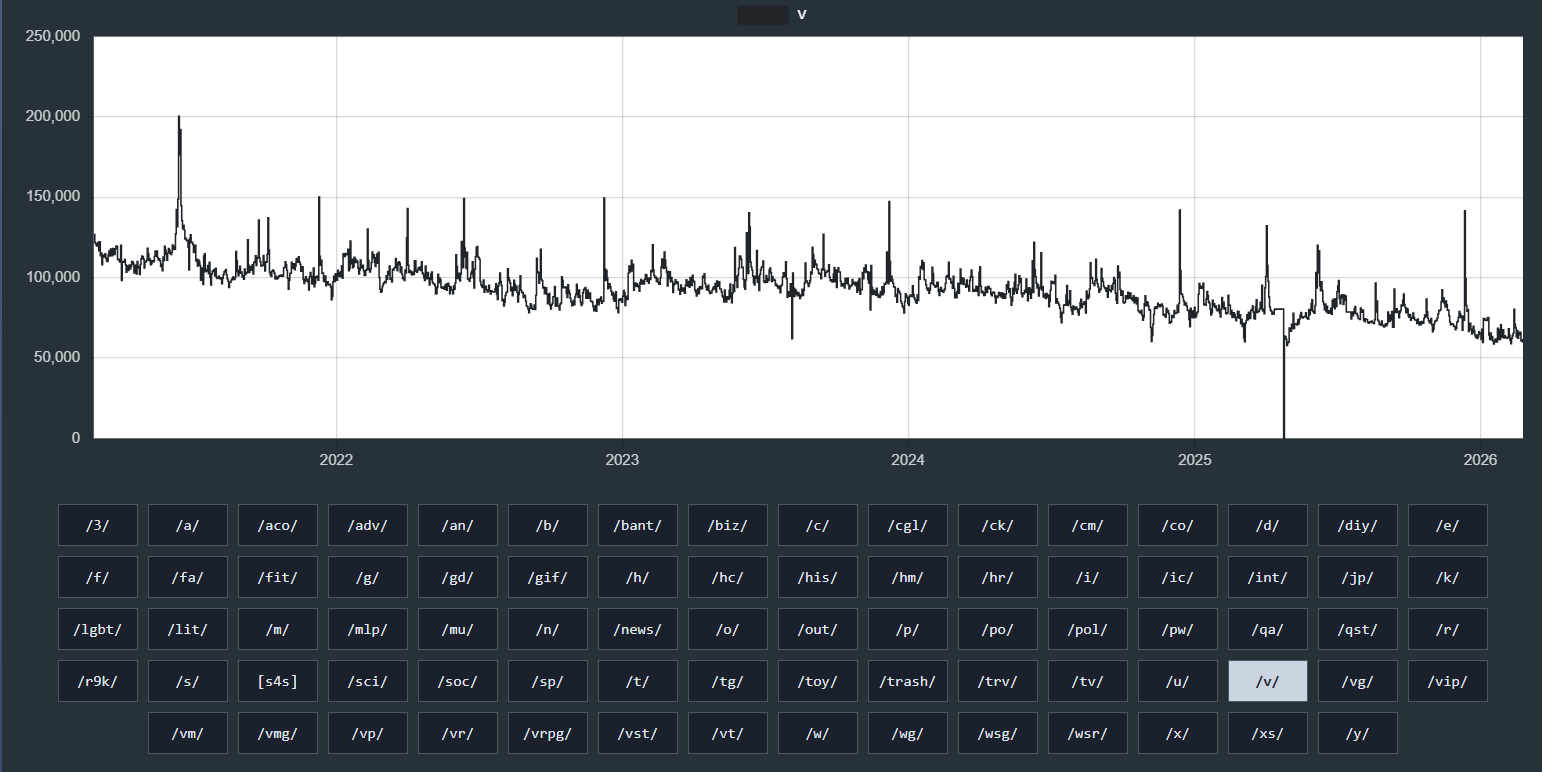
Task: Open the /lgbt/ board stats
Action: click(98, 629)
